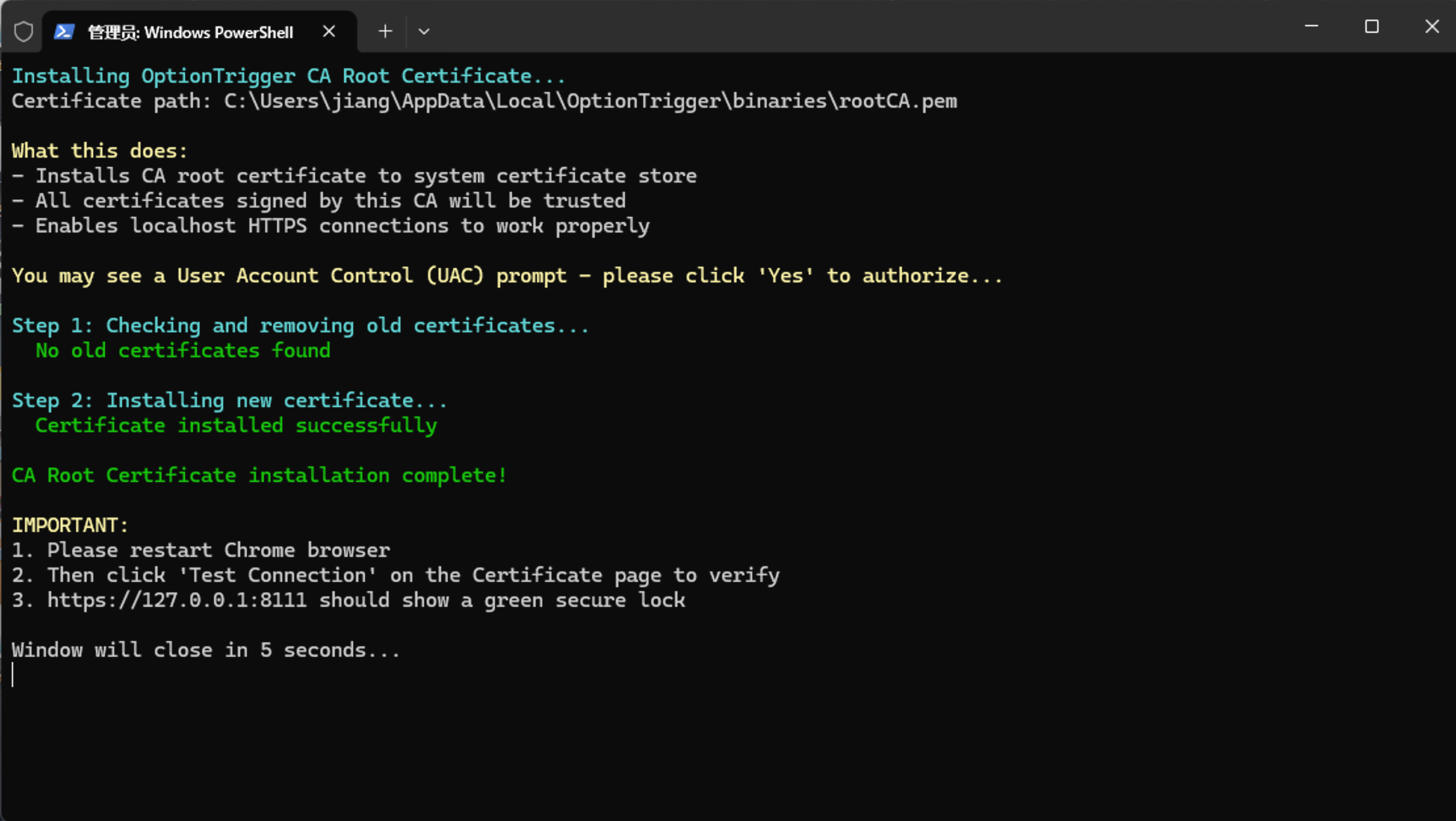Click the https://127.0.0.1:8111 URL text
The height and width of the screenshot is (821, 1456).
pyautogui.click(x=177, y=600)
